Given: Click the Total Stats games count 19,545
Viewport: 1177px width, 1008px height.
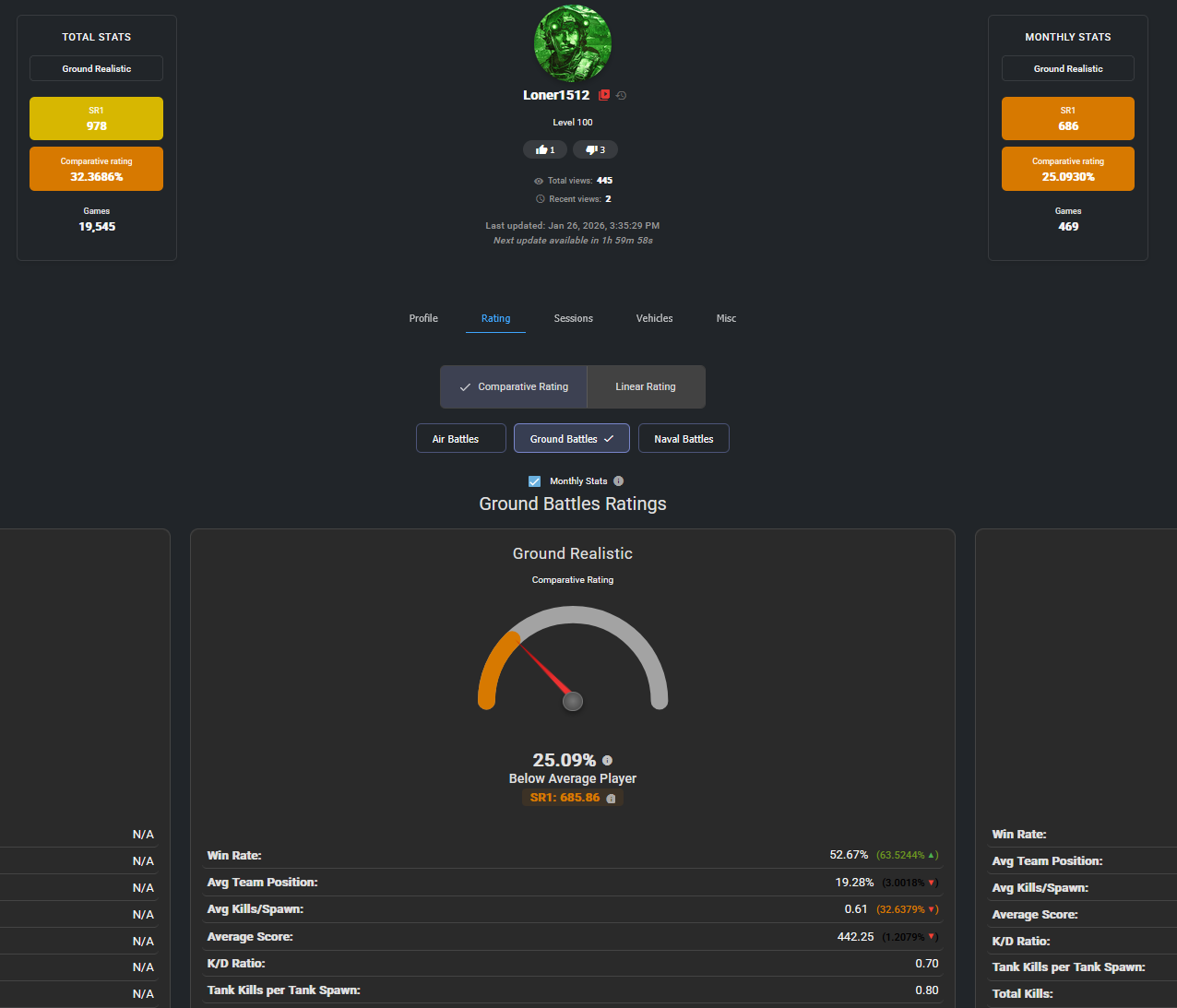Looking at the screenshot, I should [97, 227].
